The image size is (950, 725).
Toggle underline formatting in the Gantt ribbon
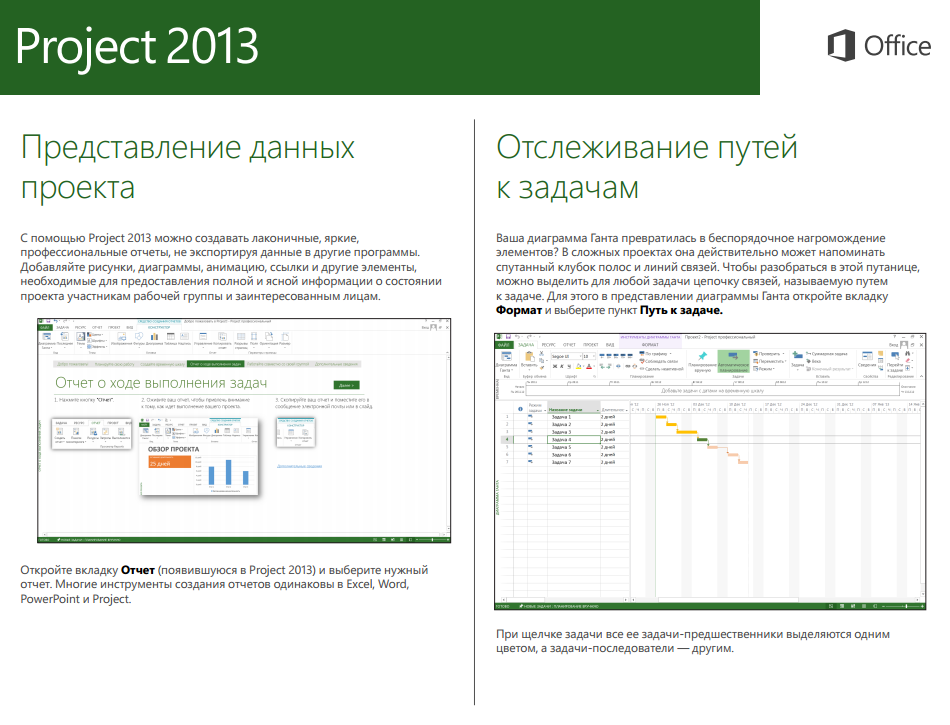point(569,366)
